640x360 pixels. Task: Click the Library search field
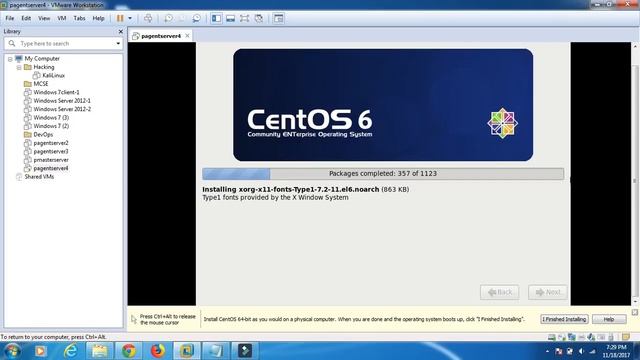63,43
